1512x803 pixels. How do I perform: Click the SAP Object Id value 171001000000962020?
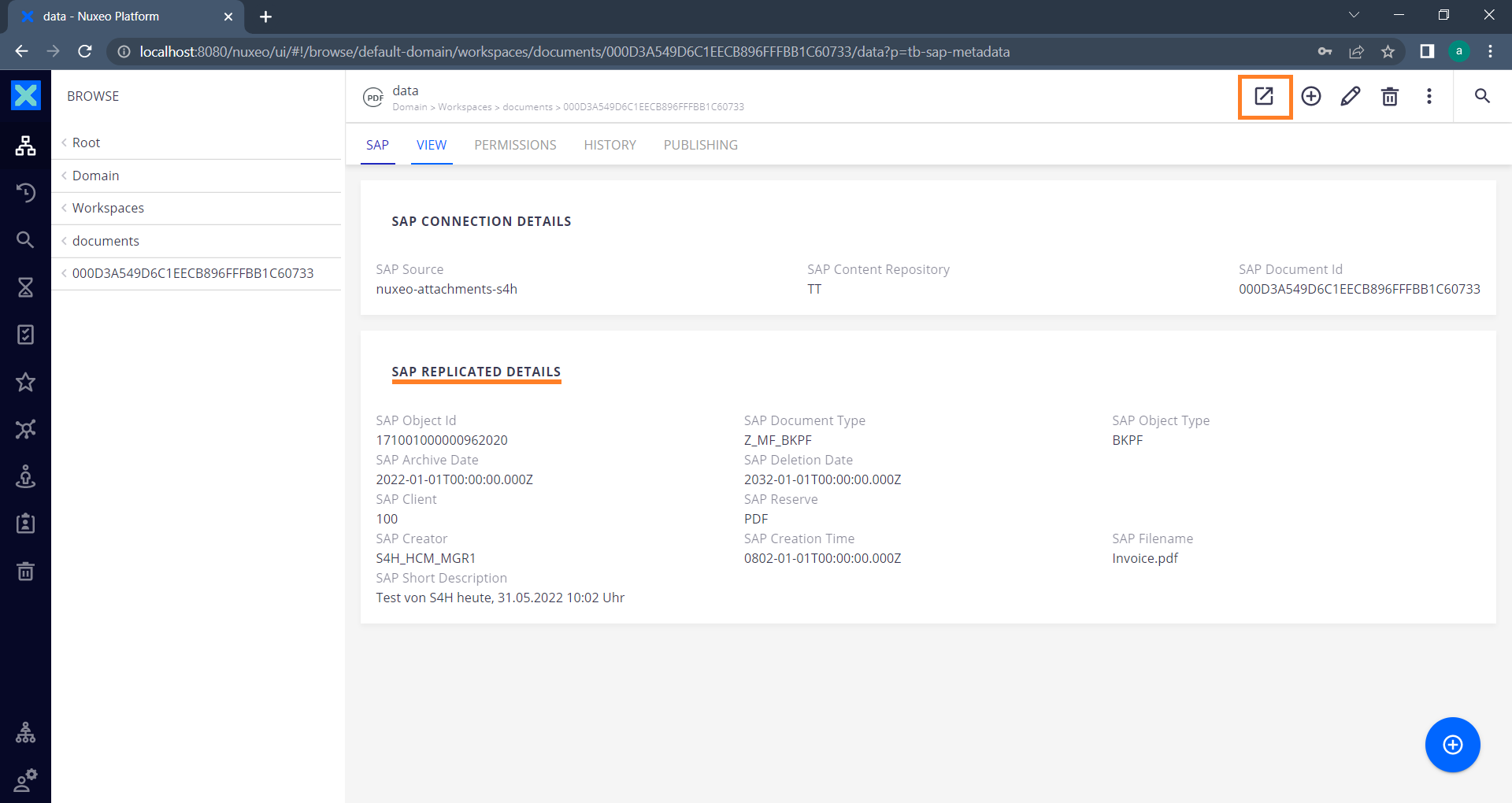click(442, 440)
